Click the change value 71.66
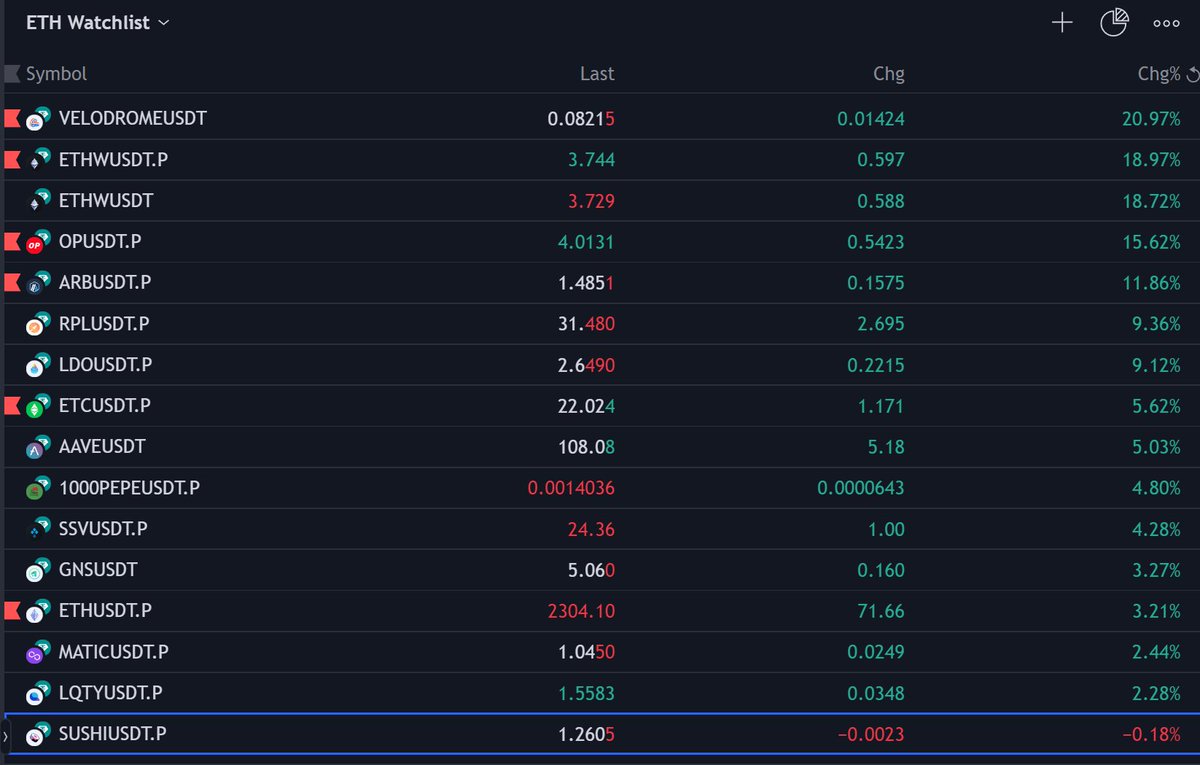This screenshot has width=1200, height=765. point(881,610)
